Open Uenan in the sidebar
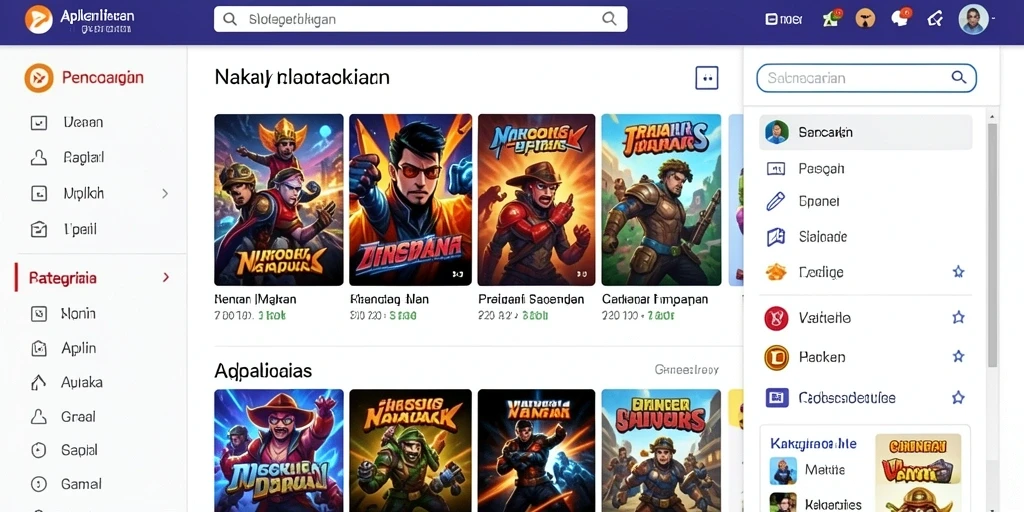Viewport: 1024px width, 512px height. coord(83,122)
